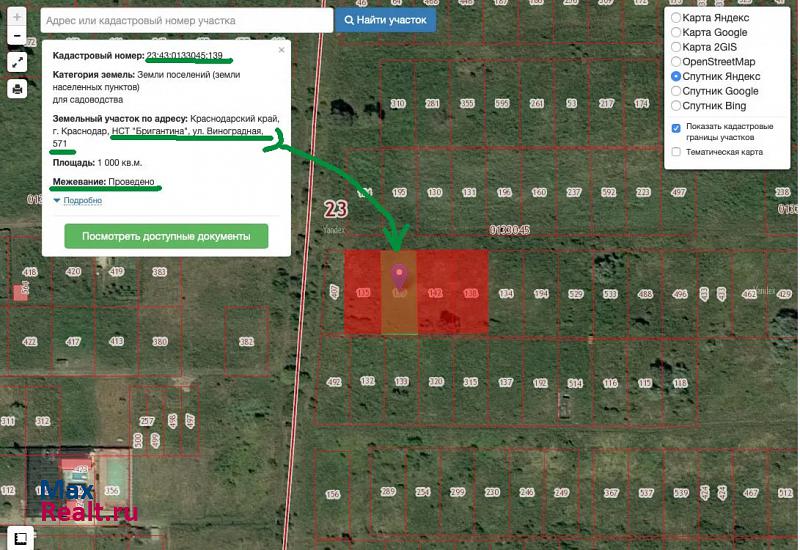This screenshot has height=550, width=800.
Task: Choose OpenStreetMap as the base layer
Action: click(x=677, y=62)
